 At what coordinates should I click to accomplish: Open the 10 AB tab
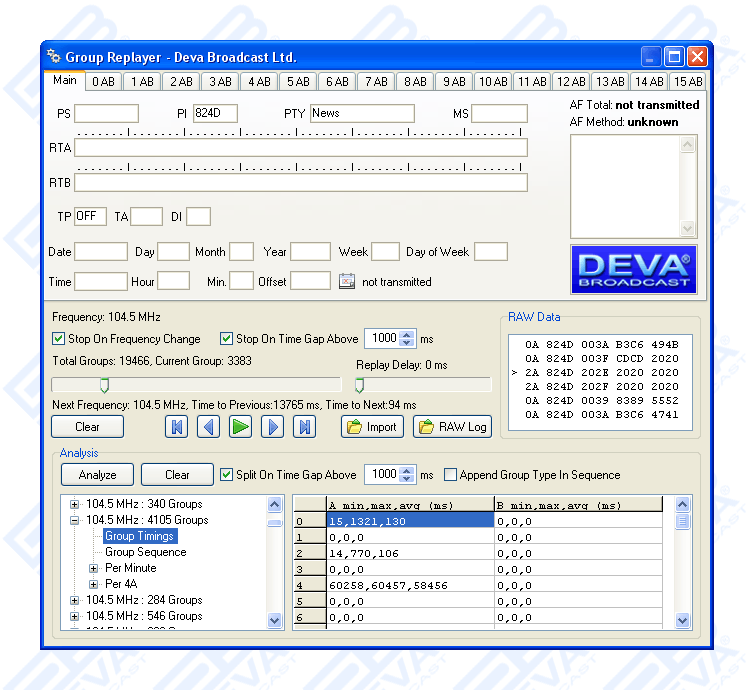click(x=492, y=82)
